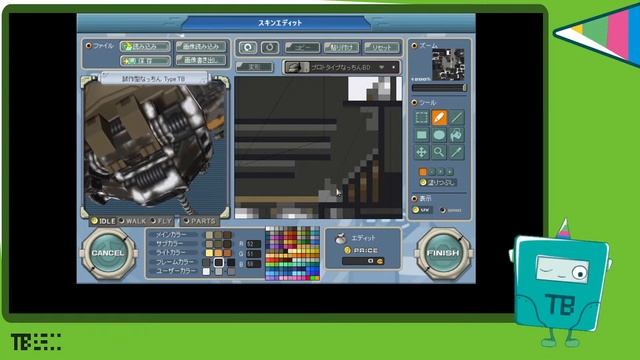Viewport: 640px width, 360px height.
Task: Pick the first フレームカラー gray swatch
Action: tap(207, 262)
